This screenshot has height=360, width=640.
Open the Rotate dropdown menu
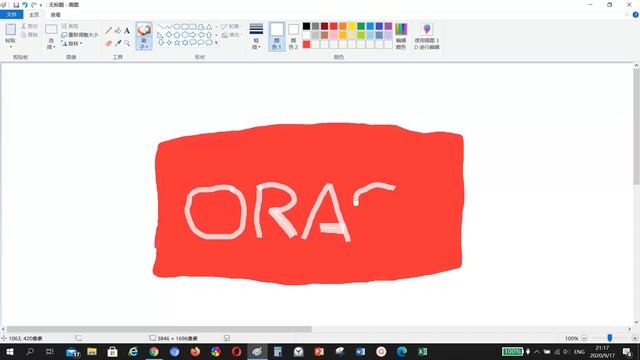point(72,43)
